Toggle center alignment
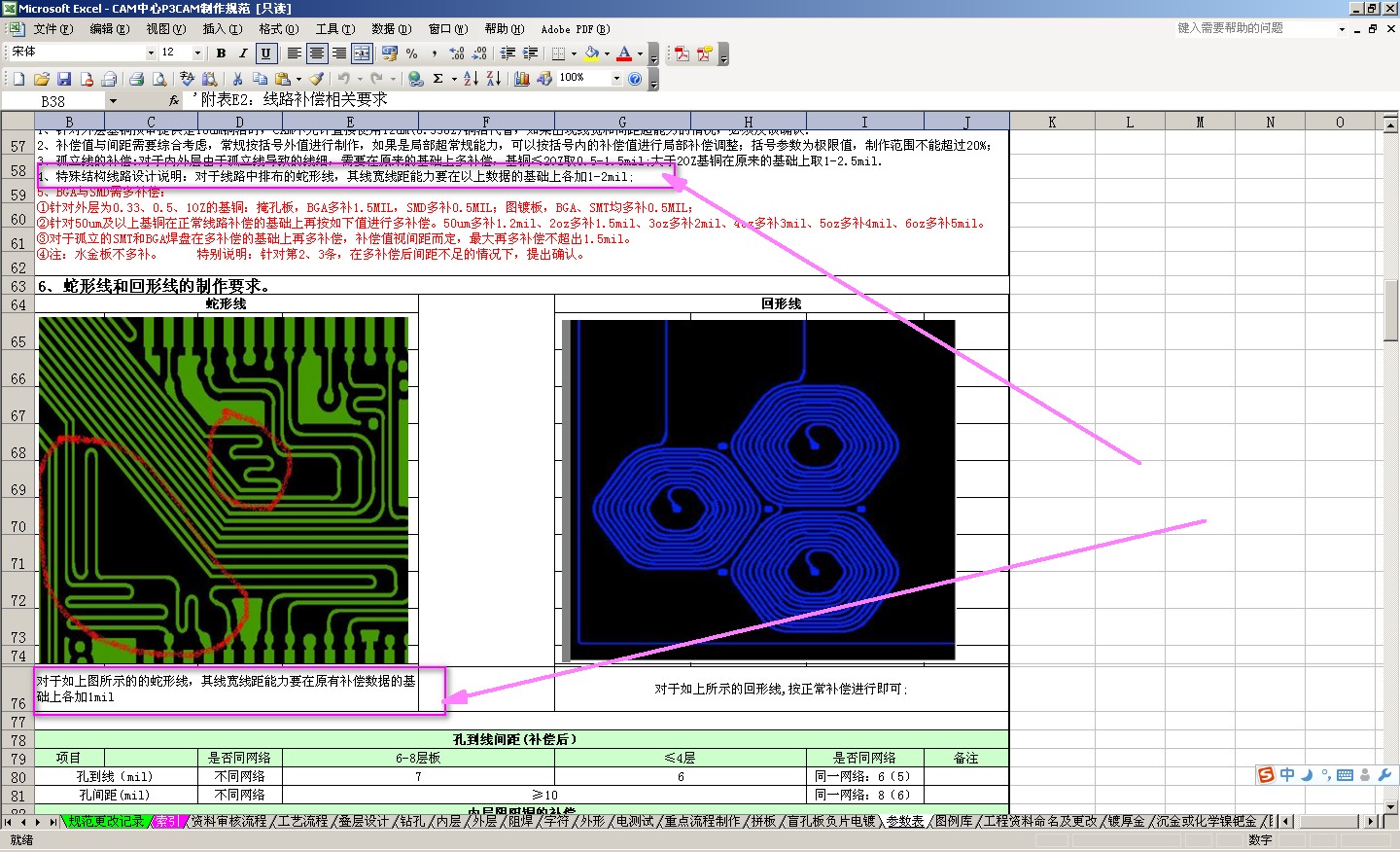This screenshot has height=852, width=1400. tap(316, 53)
